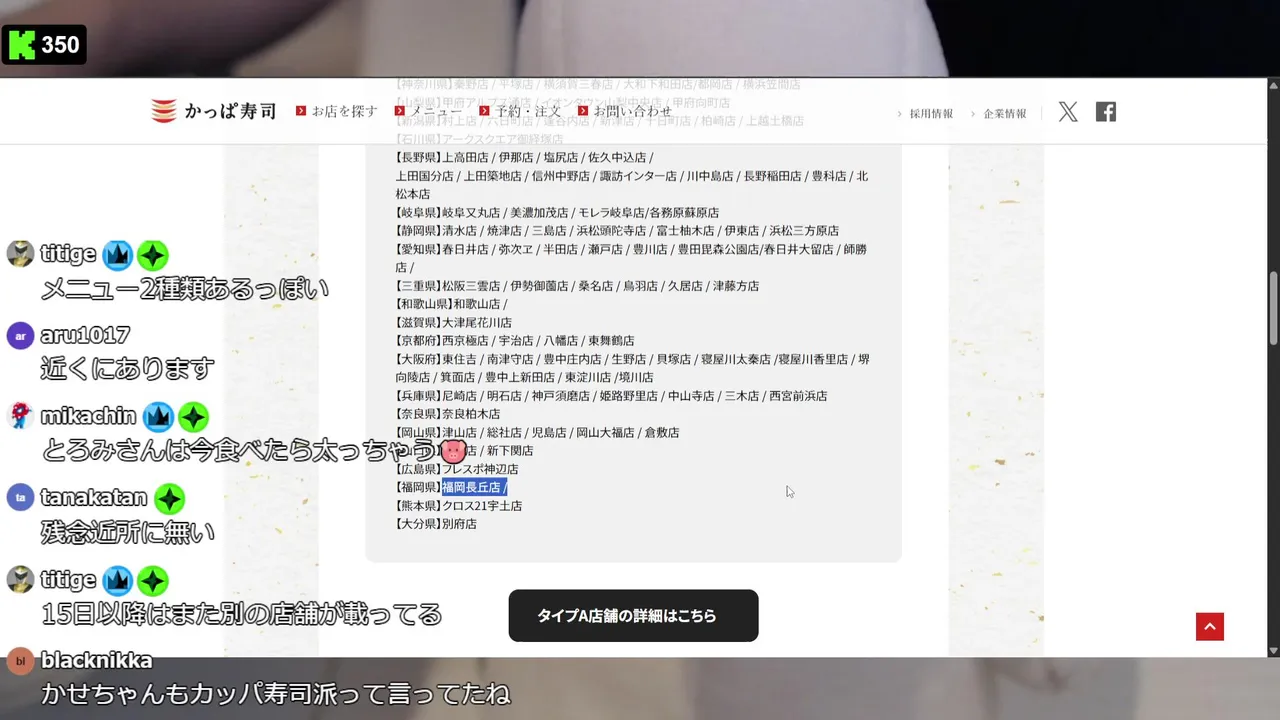Click クロス21宇土店 store name
This screenshot has width=1280, height=720.
(482, 506)
